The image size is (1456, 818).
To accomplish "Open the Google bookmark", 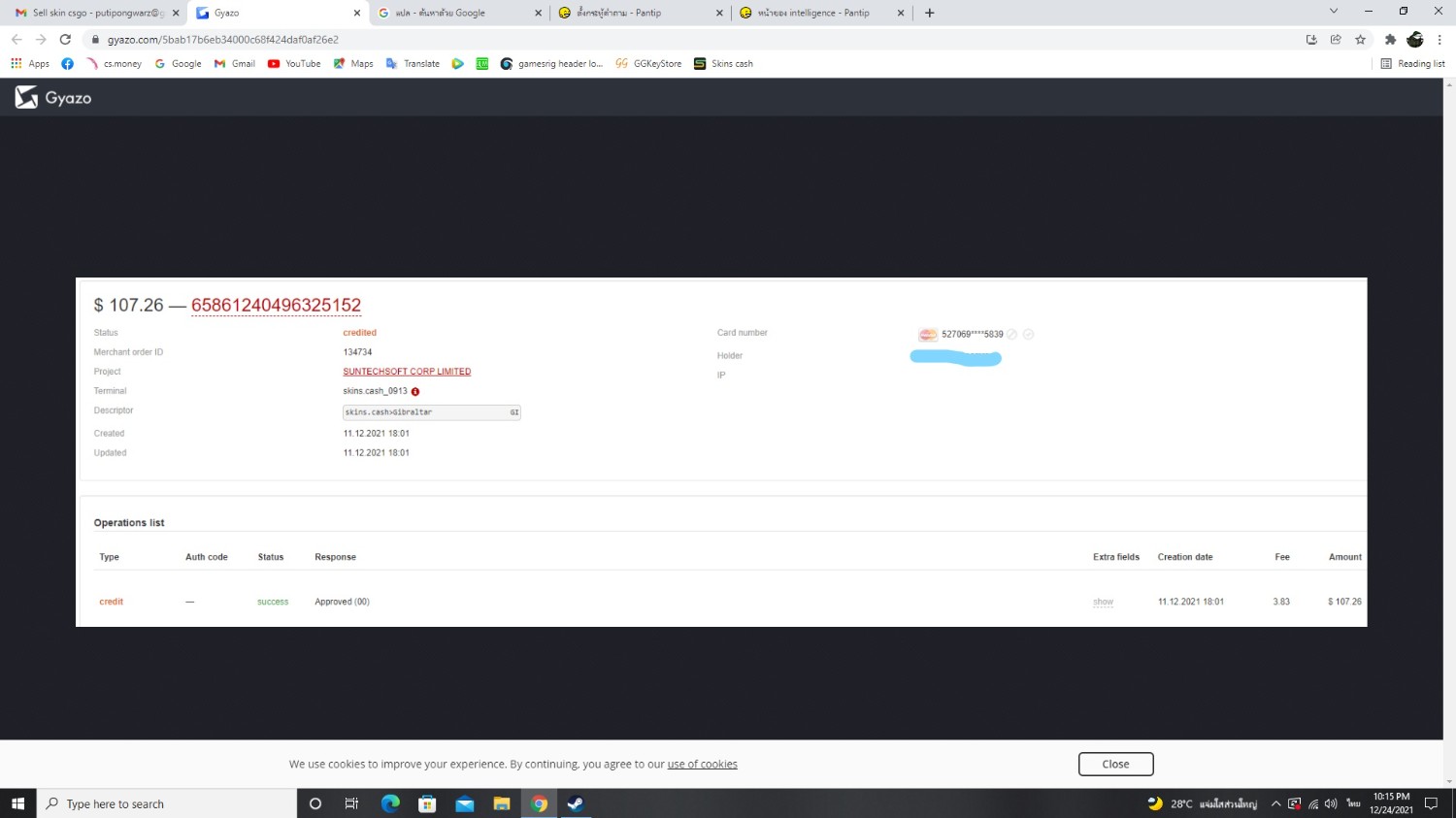I will [x=178, y=64].
